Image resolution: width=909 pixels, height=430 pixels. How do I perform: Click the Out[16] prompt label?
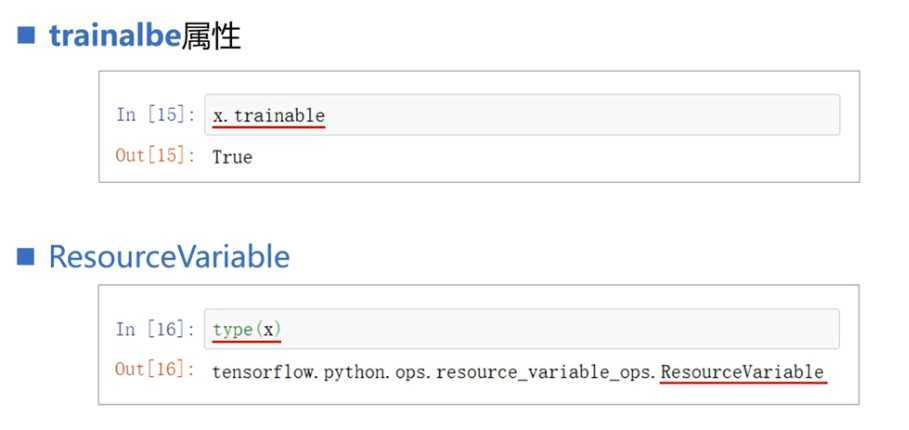coord(155,370)
